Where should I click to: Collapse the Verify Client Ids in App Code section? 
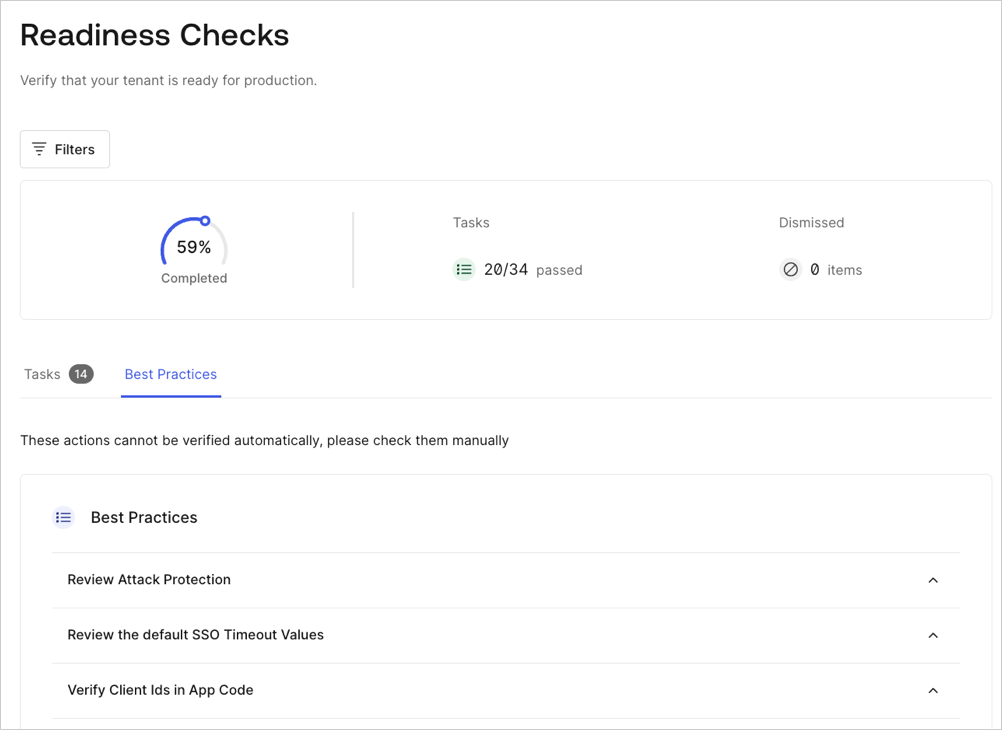933,690
